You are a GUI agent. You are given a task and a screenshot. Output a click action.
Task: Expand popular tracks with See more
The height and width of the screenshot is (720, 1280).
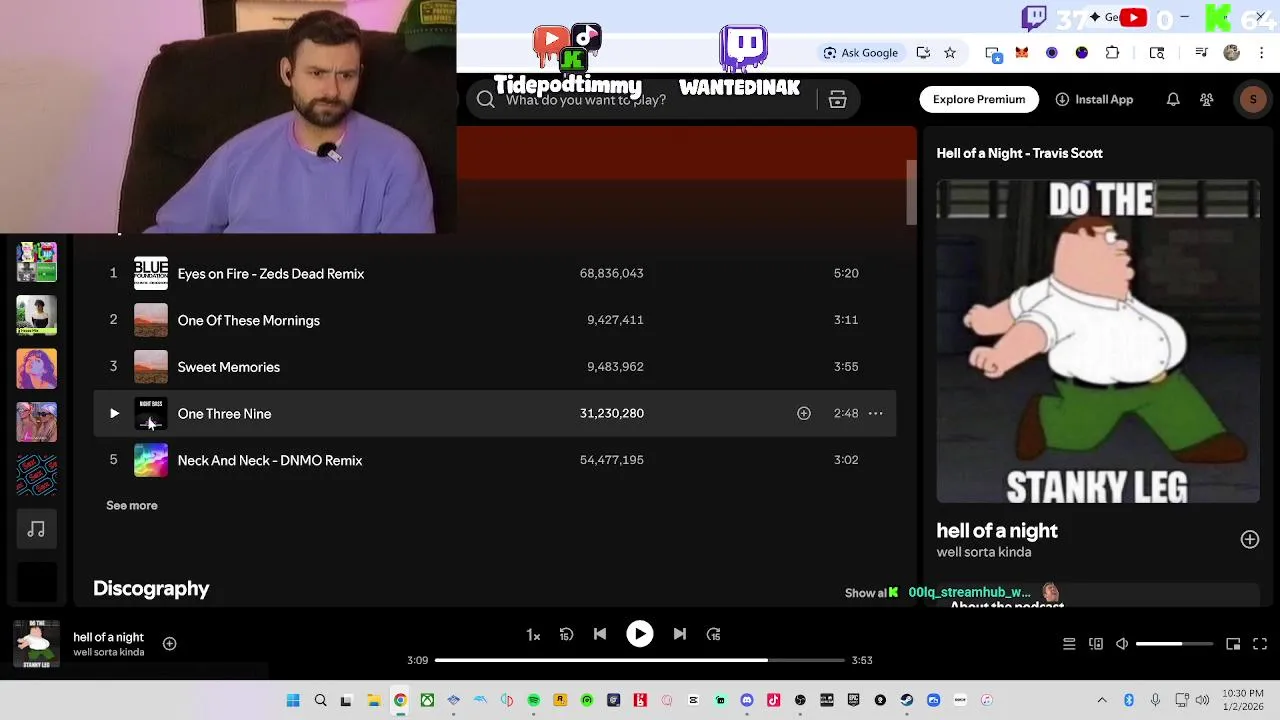coord(132,506)
